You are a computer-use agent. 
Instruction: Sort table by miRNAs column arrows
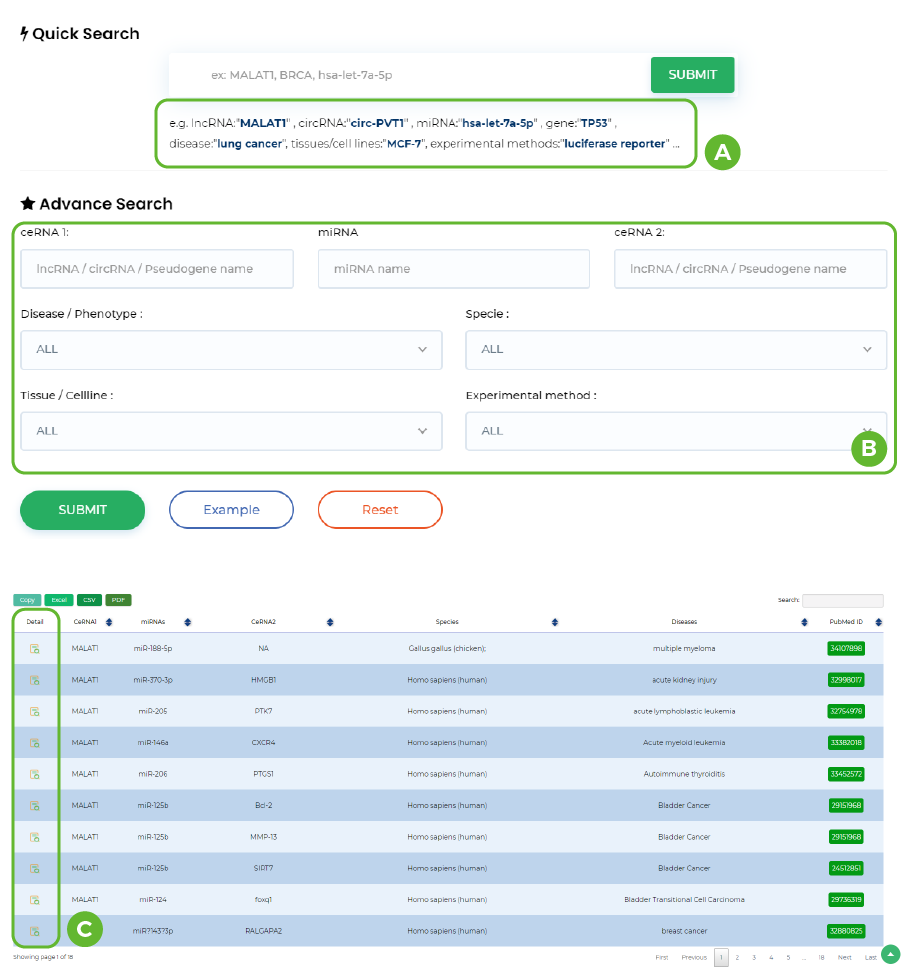point(187,622)
